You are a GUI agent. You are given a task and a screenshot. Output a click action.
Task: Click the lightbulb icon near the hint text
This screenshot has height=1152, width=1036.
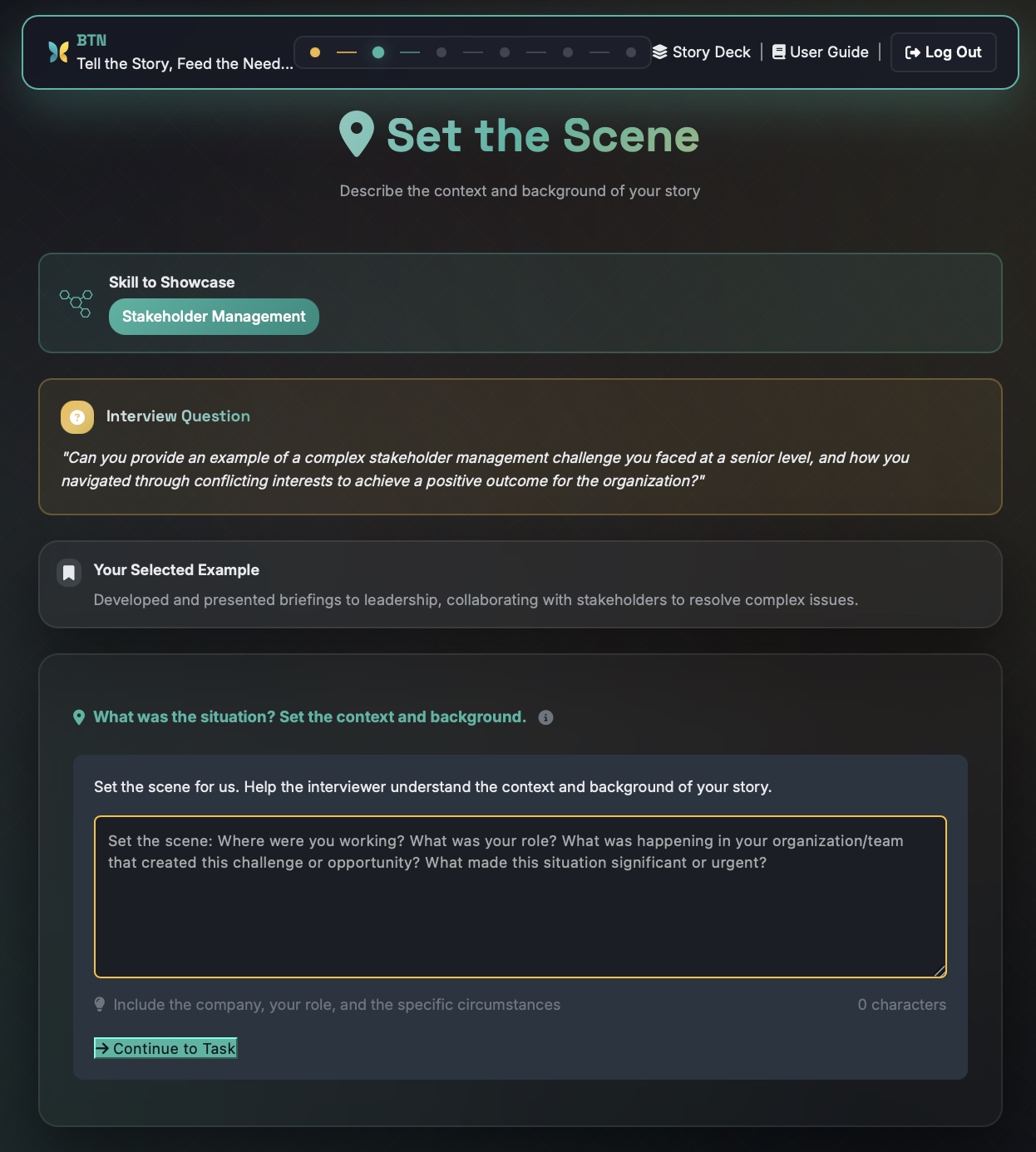(101, 1004)
